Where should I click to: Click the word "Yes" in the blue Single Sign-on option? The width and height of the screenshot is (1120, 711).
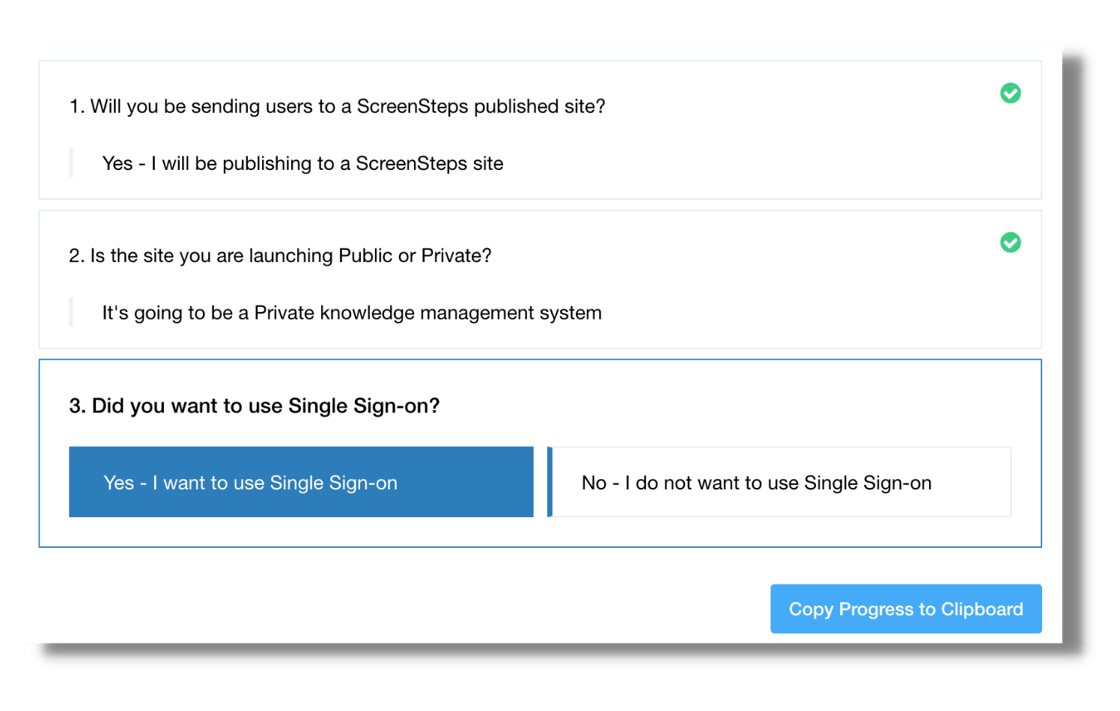(x=118, y=483)
